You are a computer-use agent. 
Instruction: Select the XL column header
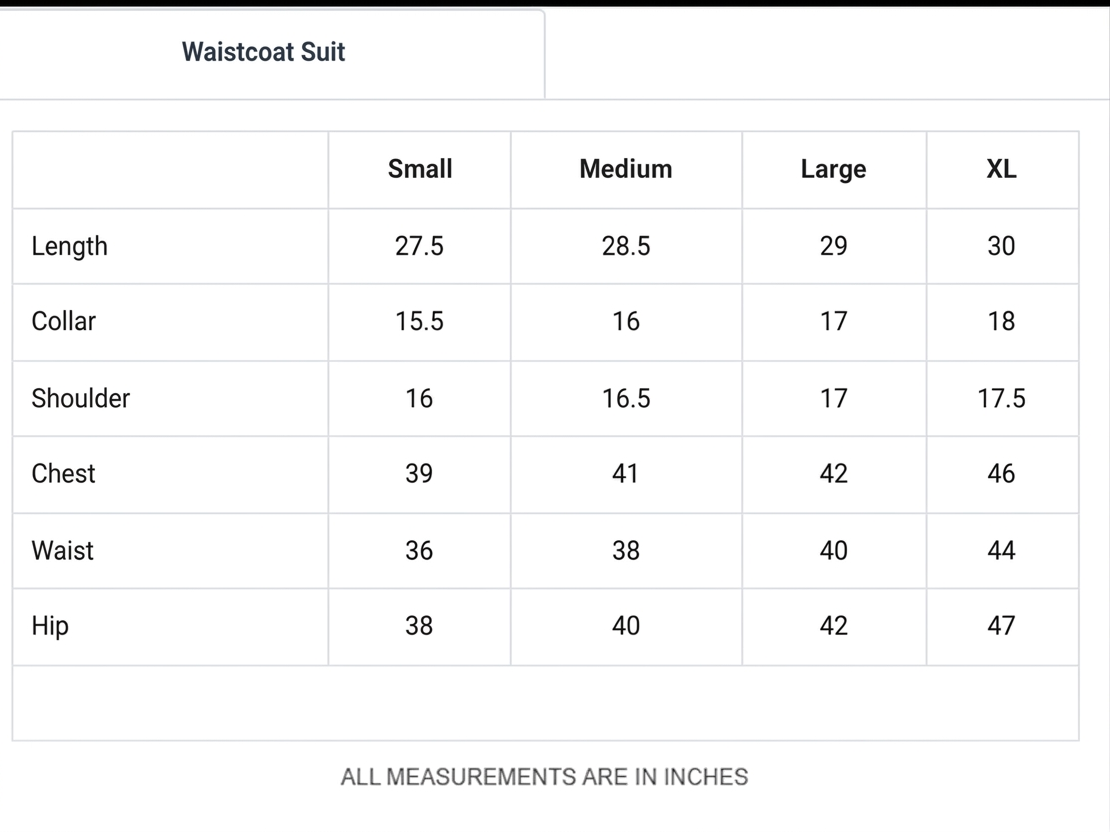1002,169
